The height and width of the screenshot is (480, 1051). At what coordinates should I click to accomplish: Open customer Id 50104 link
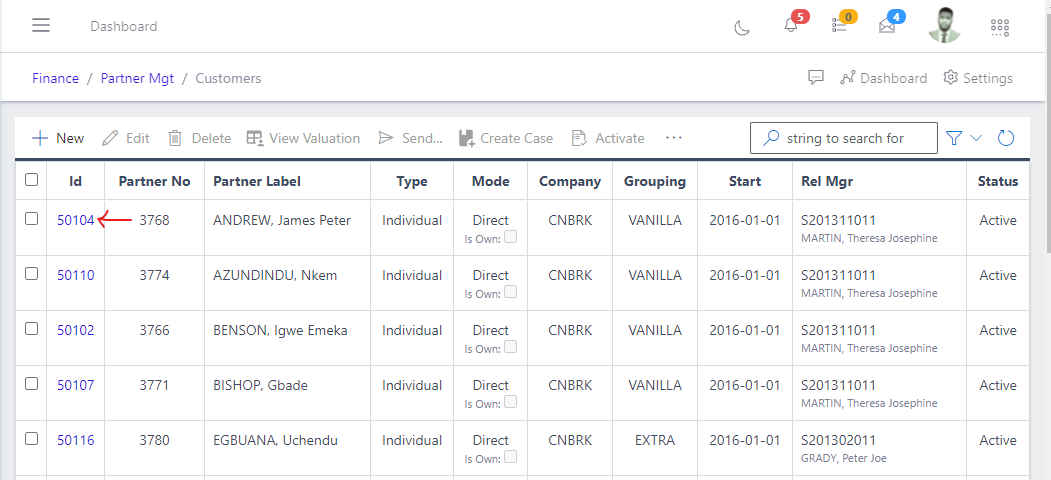(x=76, y=220)
